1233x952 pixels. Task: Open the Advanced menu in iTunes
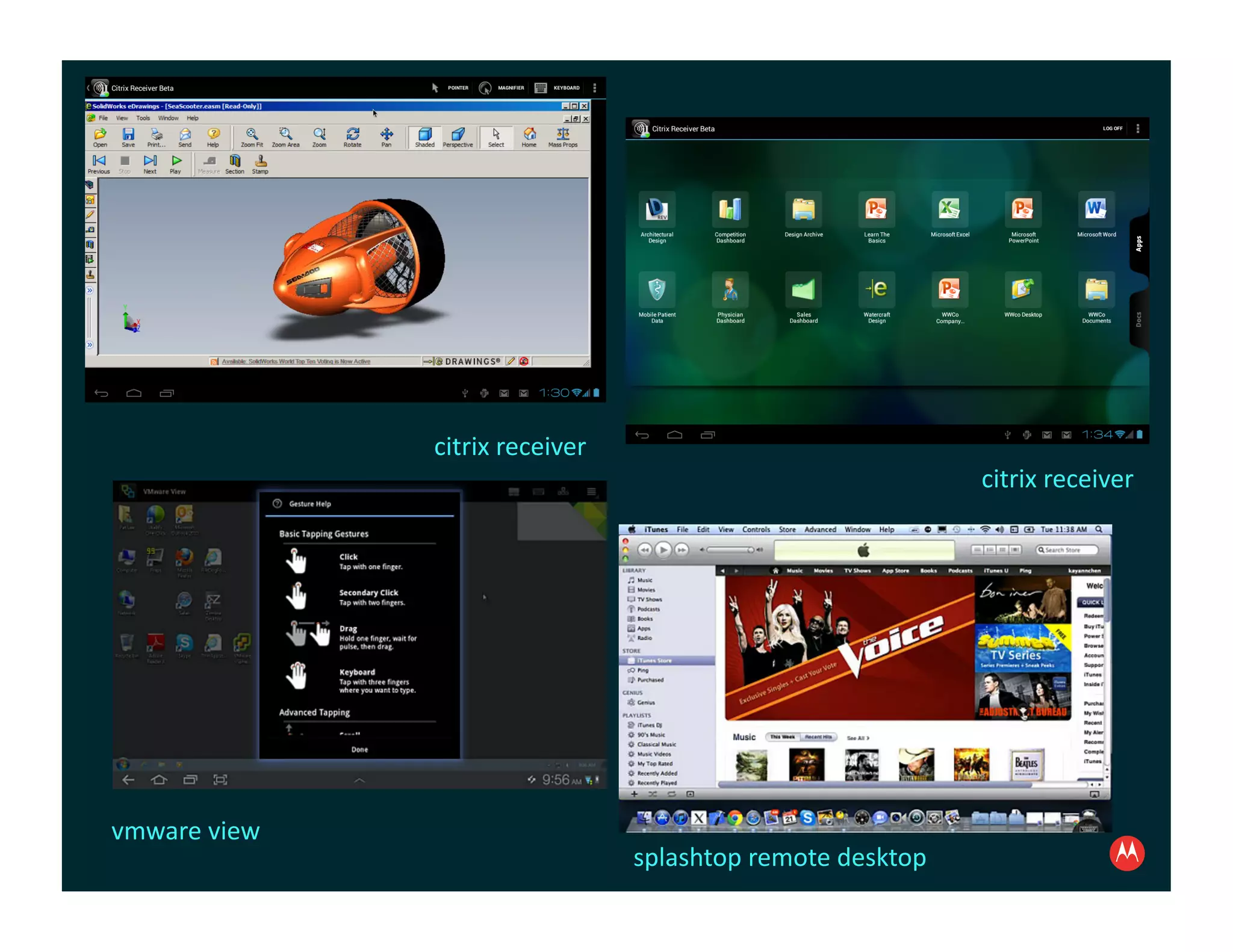click(820, 530)
